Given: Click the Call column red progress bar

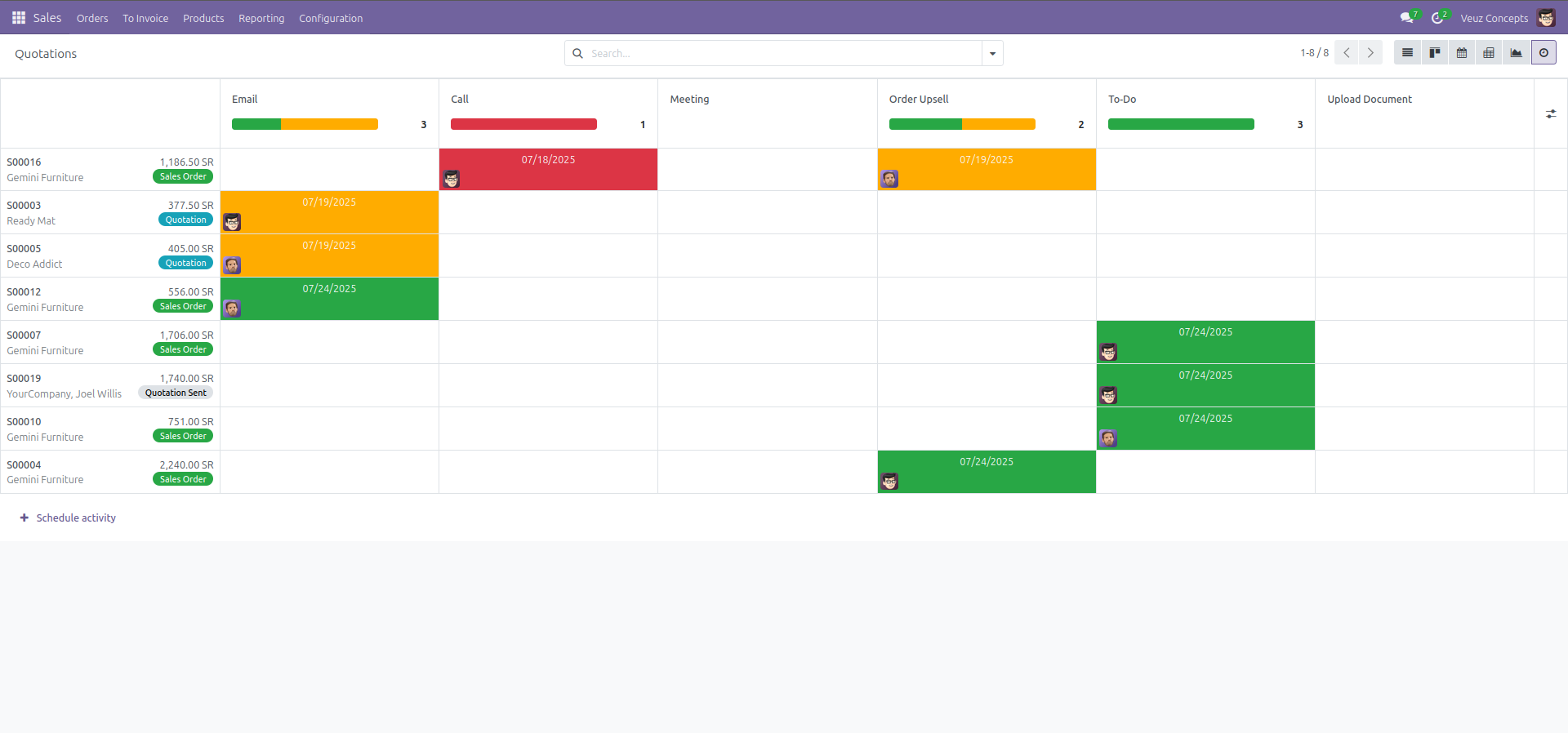Looking at the screenshot, I should (523, 124).
